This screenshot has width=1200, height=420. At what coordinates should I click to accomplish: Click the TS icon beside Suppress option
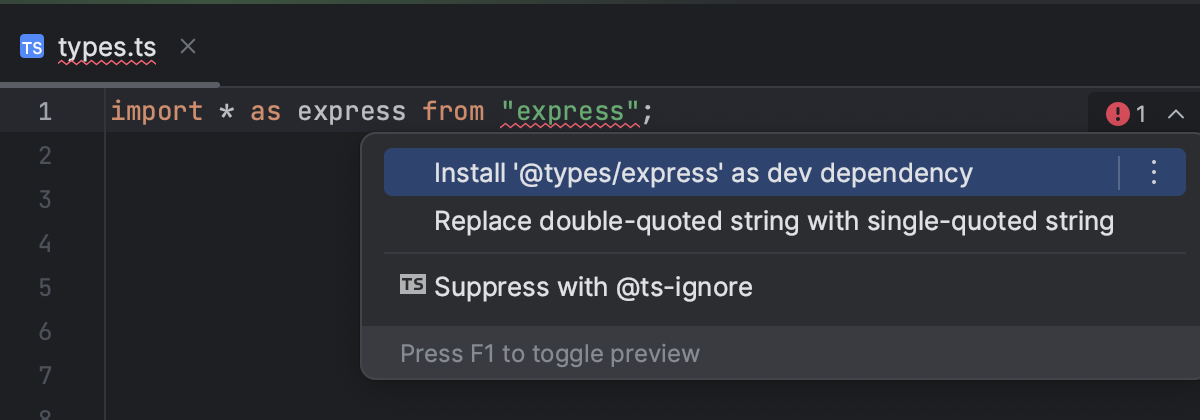(x=412, y=287)
